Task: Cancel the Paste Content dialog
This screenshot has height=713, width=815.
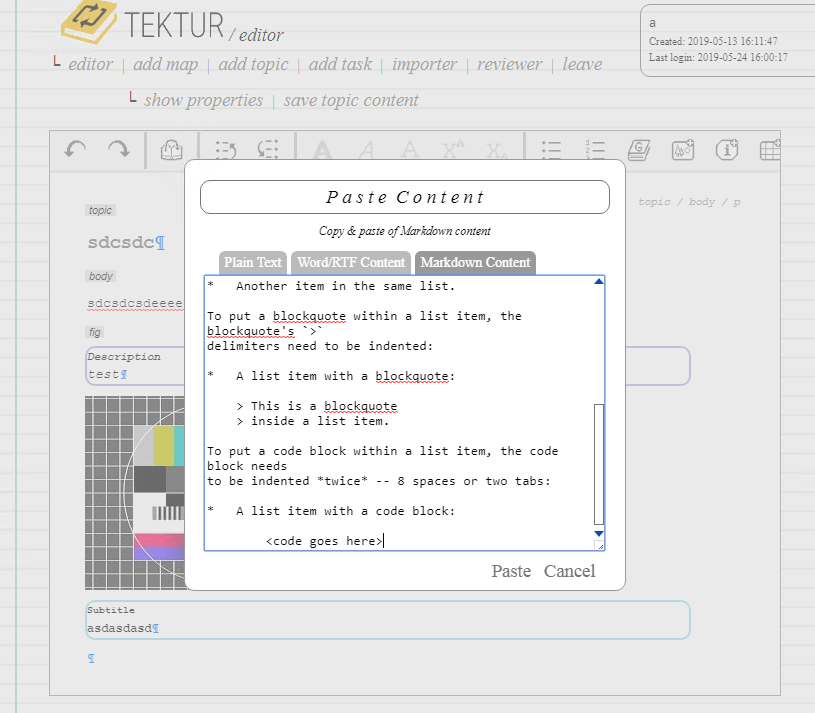Action: (x=569, y=571)
